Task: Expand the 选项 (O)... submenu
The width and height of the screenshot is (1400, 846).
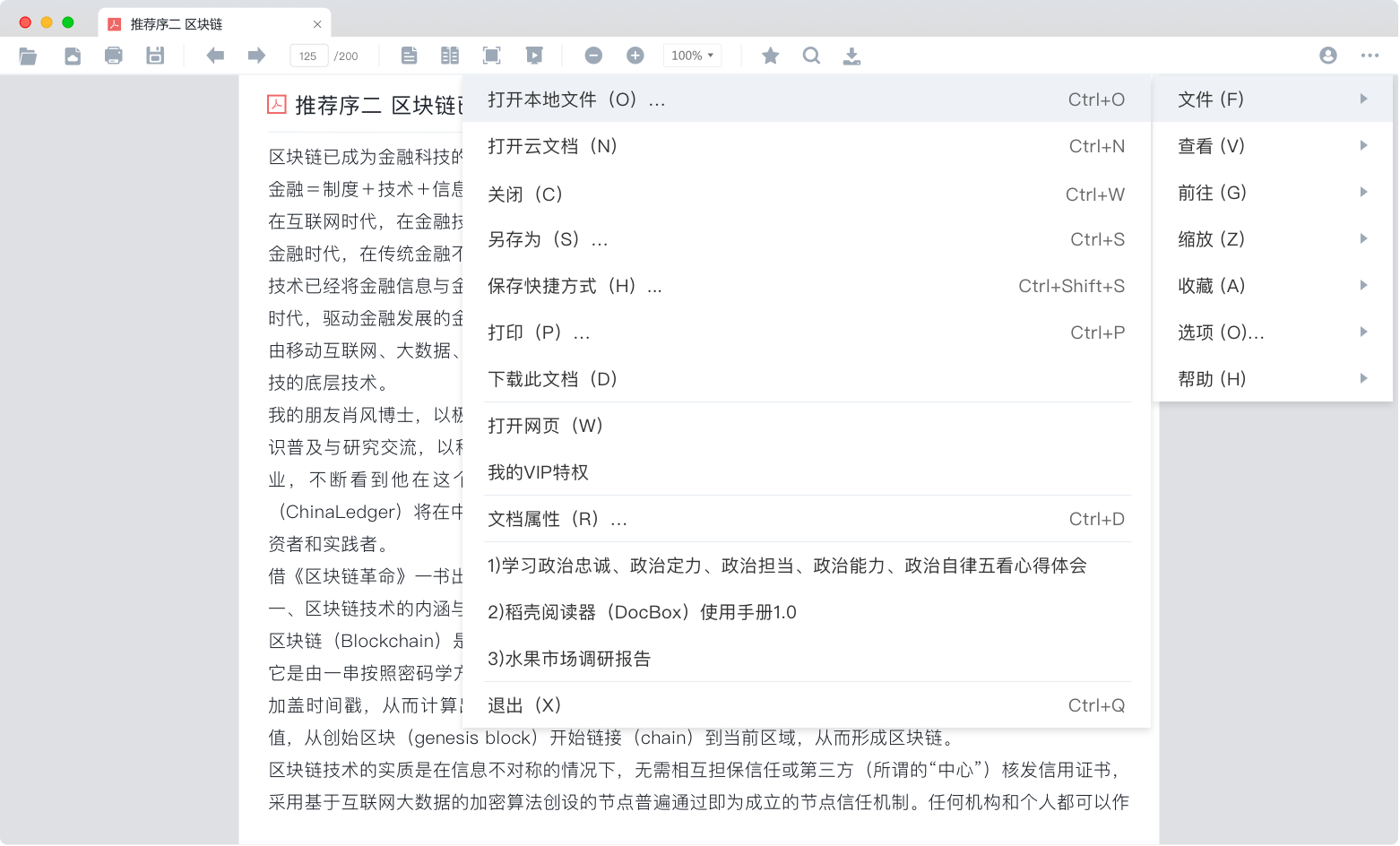Action: click(1273, 332)
